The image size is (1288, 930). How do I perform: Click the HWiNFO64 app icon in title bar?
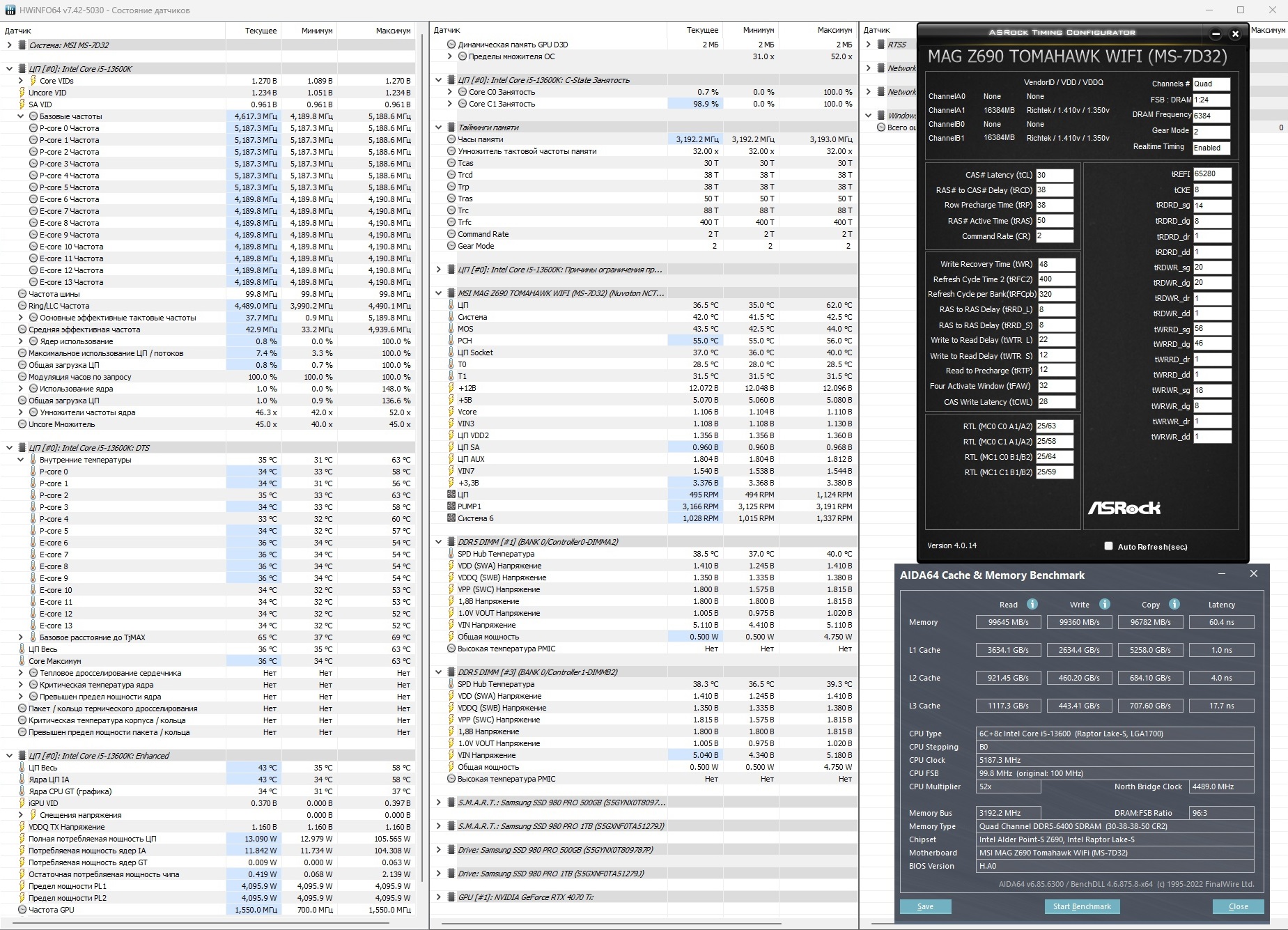(x=10, y=10)
